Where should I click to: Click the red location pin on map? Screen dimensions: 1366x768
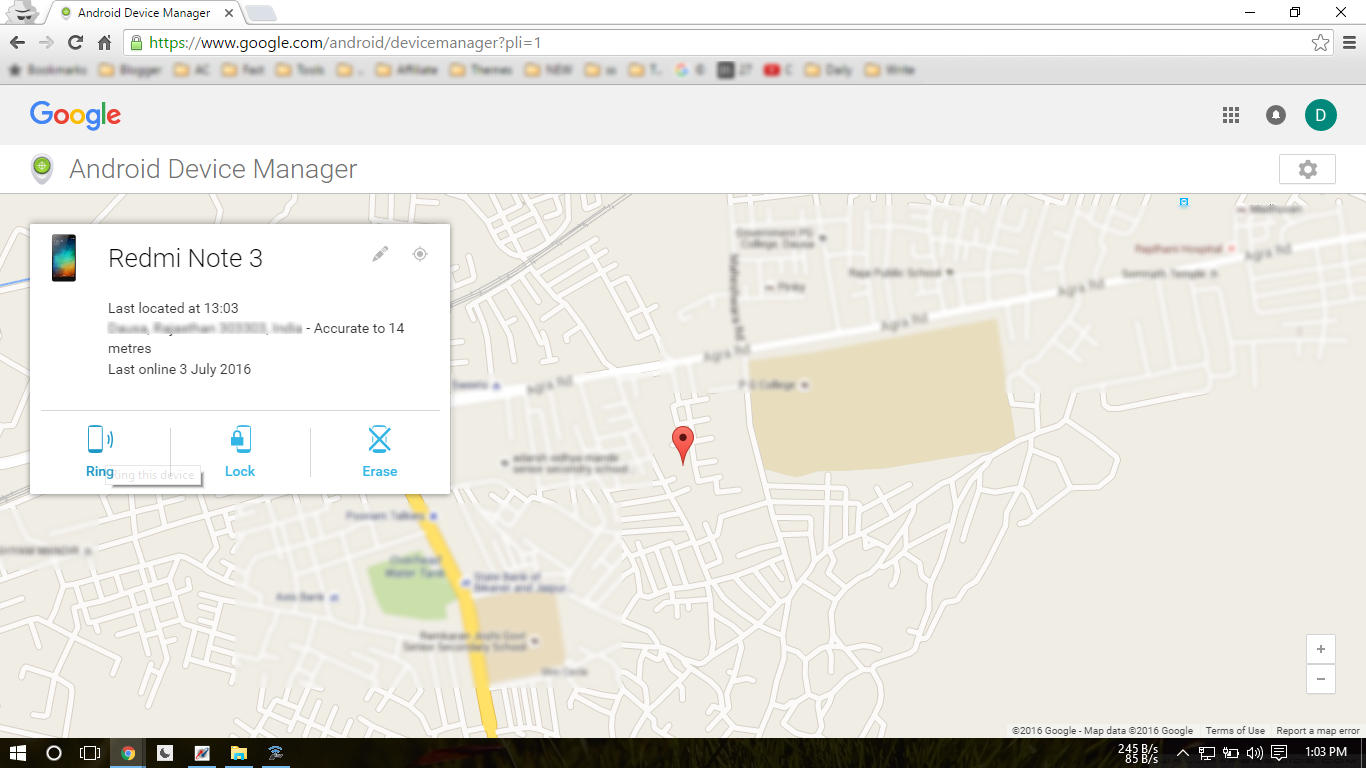tap(683, 444)
